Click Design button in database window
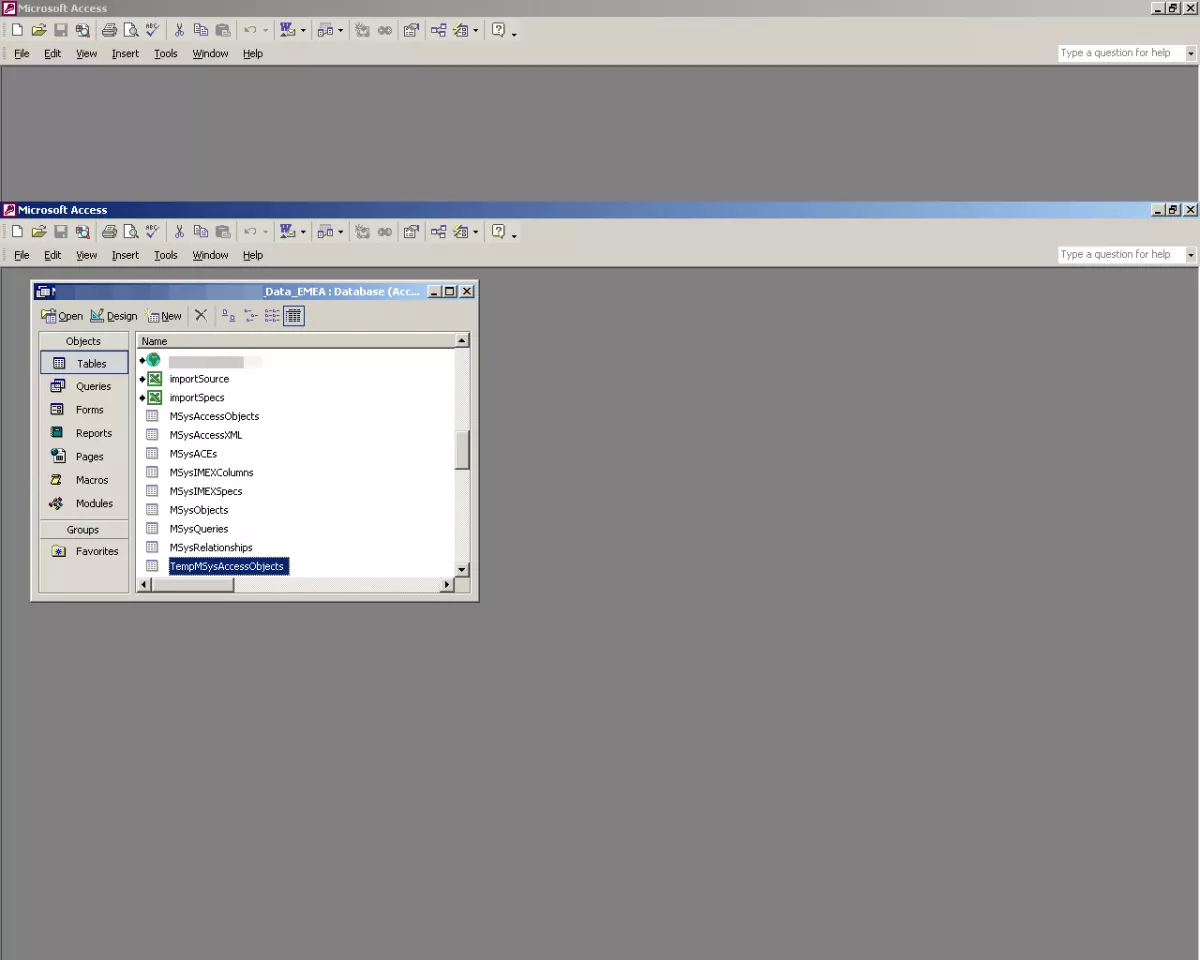The width and height of the screenshot is (1200, 960). pos(113,316)
